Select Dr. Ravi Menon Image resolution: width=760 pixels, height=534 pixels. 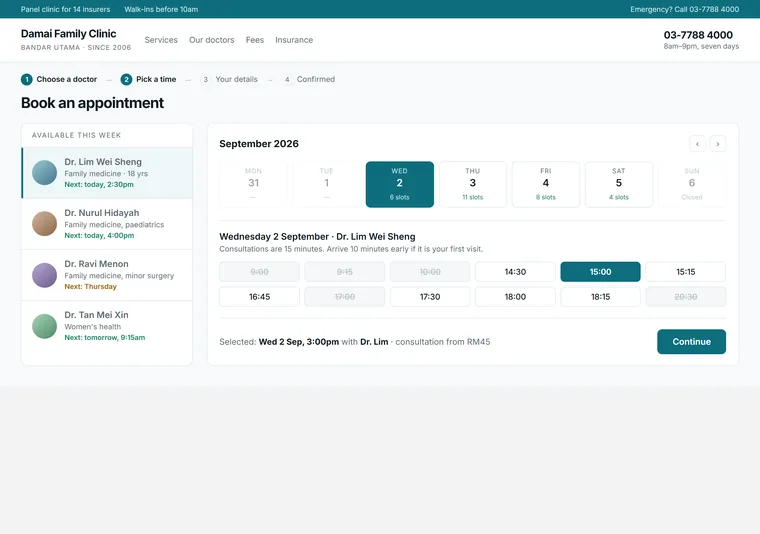pyautogui.click(x=107, y=275)
